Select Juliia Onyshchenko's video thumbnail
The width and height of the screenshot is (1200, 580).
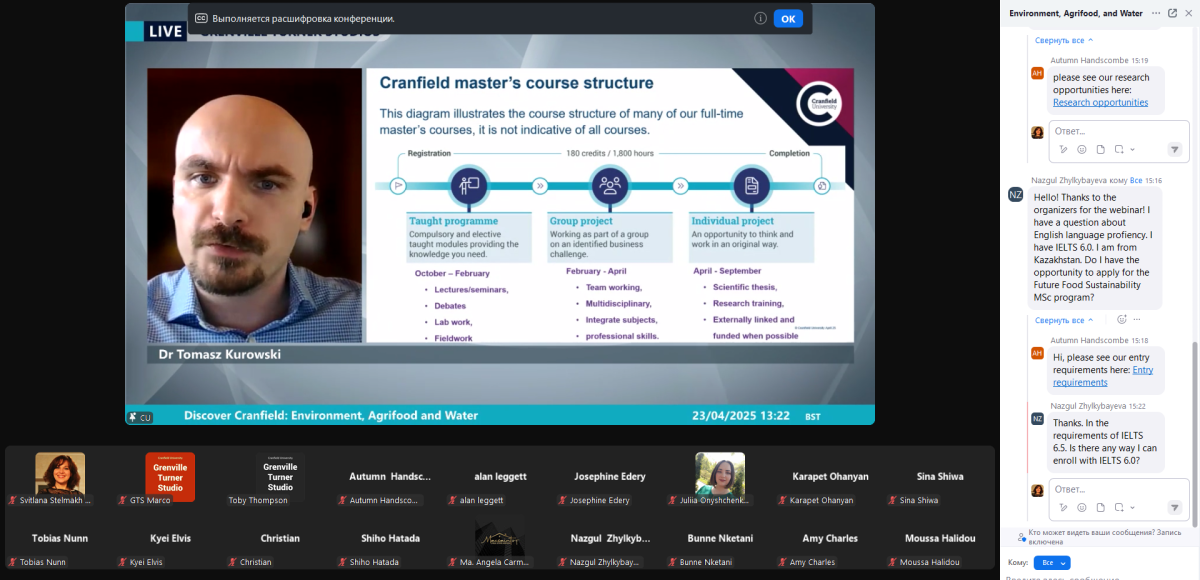(720, 475)
